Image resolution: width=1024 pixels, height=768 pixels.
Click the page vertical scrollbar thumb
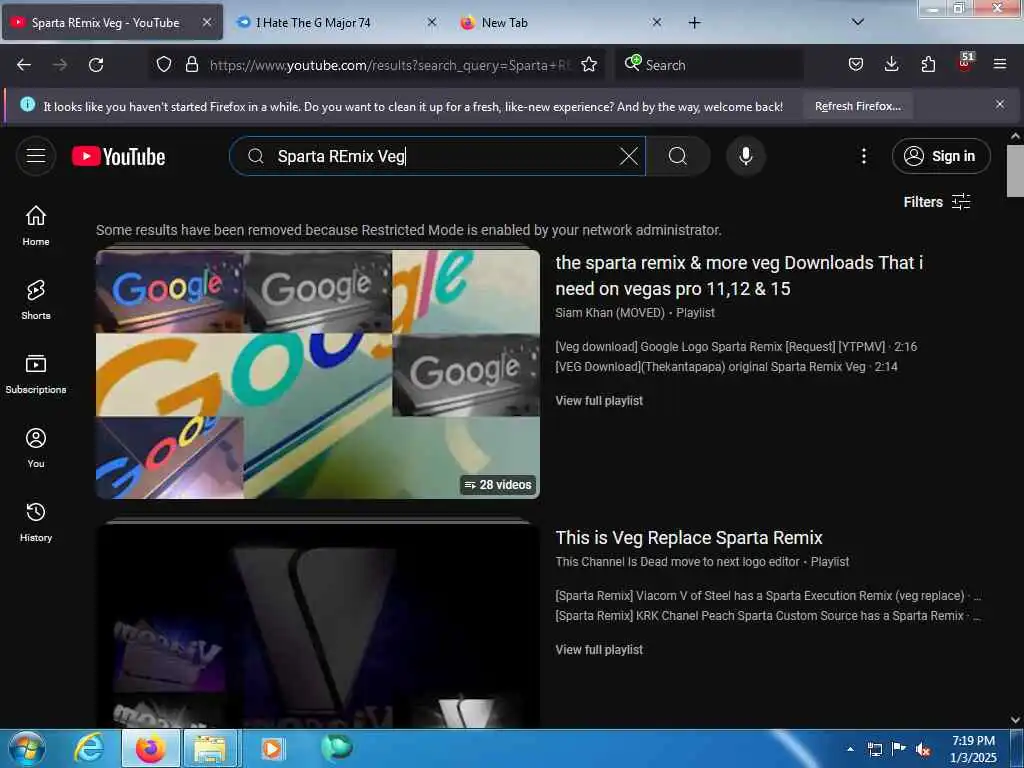(x=1015, y=170)
